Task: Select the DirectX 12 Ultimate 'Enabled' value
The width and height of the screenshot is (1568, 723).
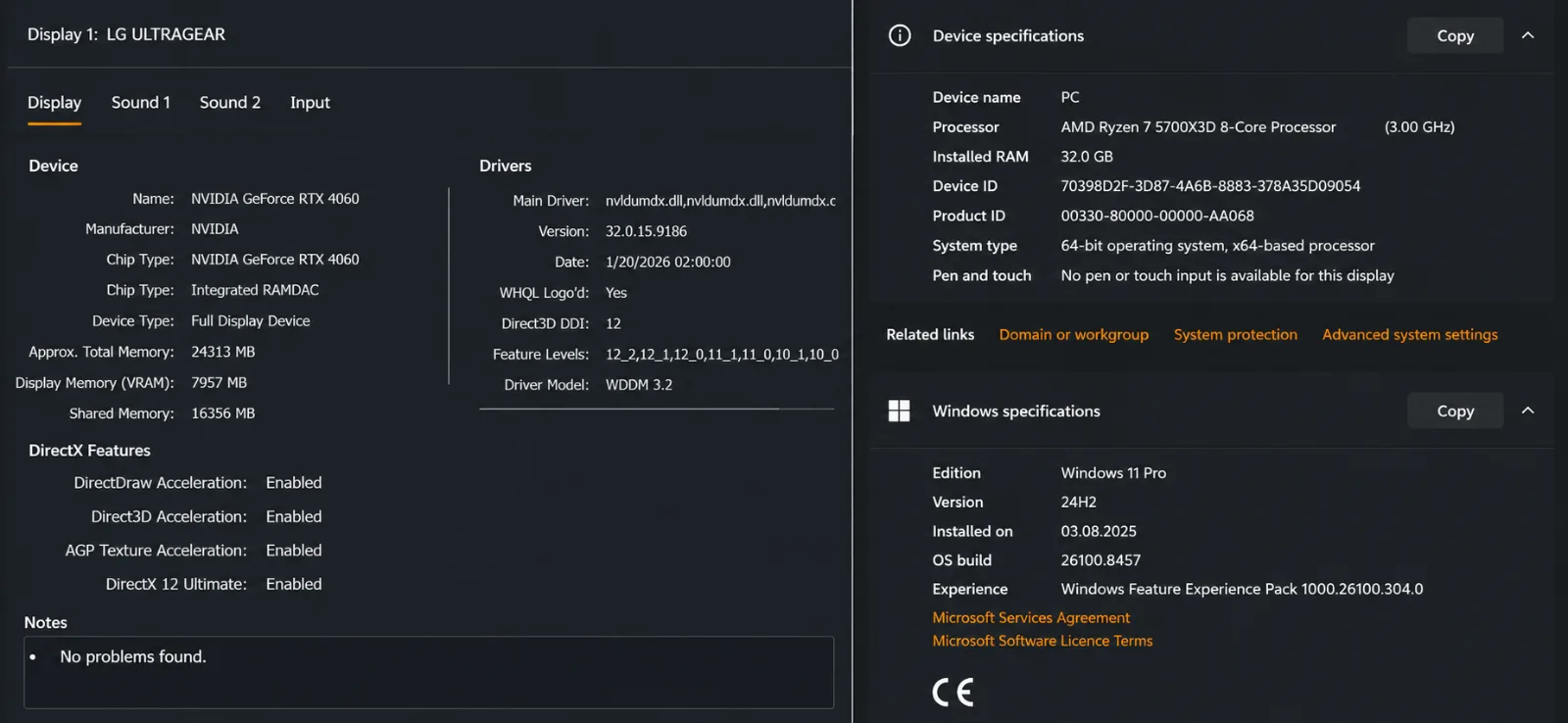Action: click(294, 584)
